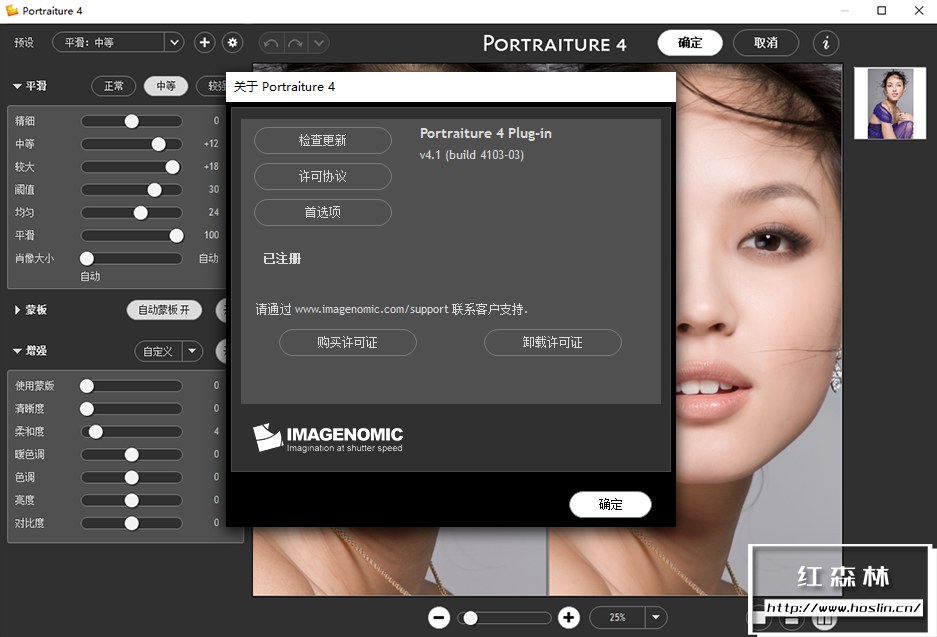Click 确定 in the main toolbar
Screen dimensions: 937x637
690,42
